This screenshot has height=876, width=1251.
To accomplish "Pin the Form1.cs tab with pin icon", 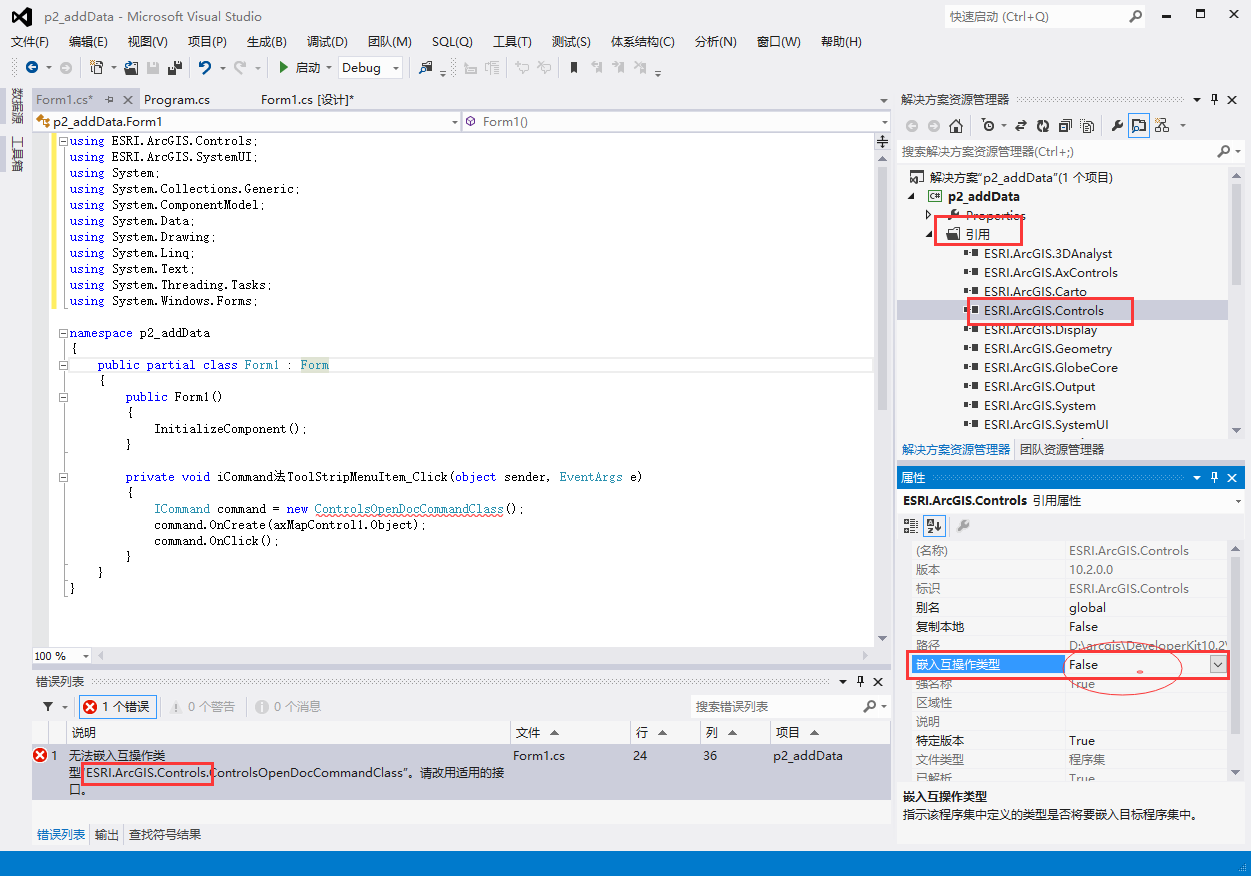I will click(109, 100).
